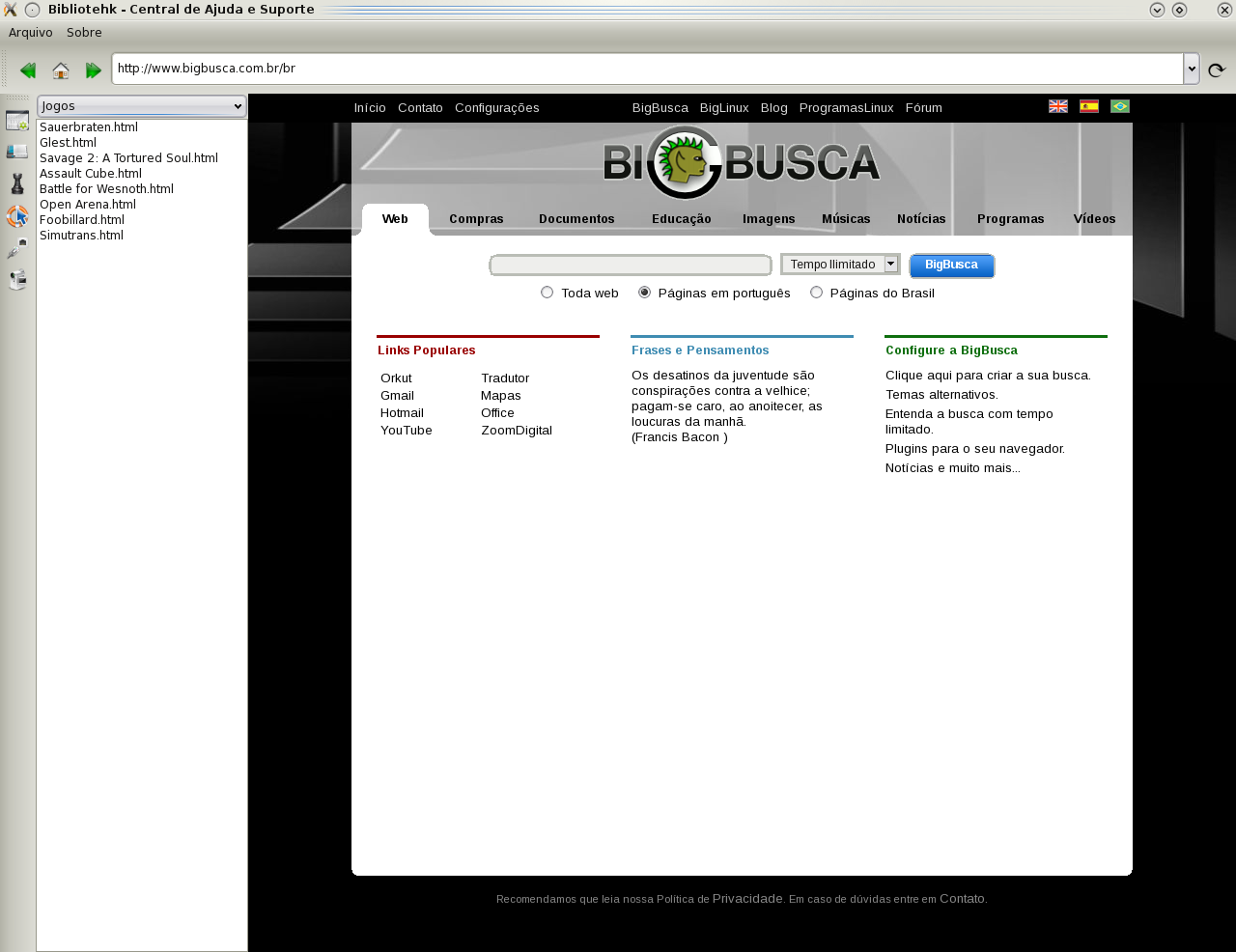This screenshot has width=1236, height=952.
Task: Open the system configuration sidebar icon
Action: (17, 121)
